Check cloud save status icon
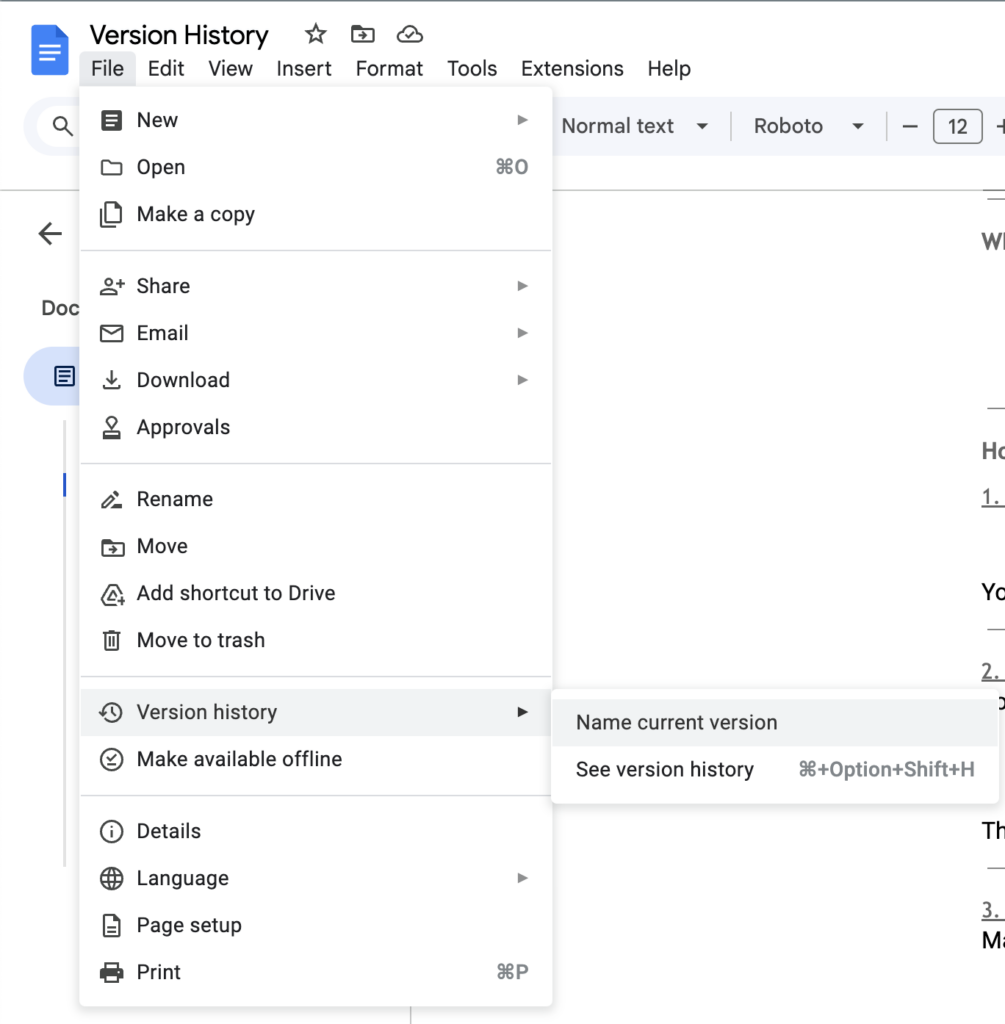1005x1024 pixels. 409,35
